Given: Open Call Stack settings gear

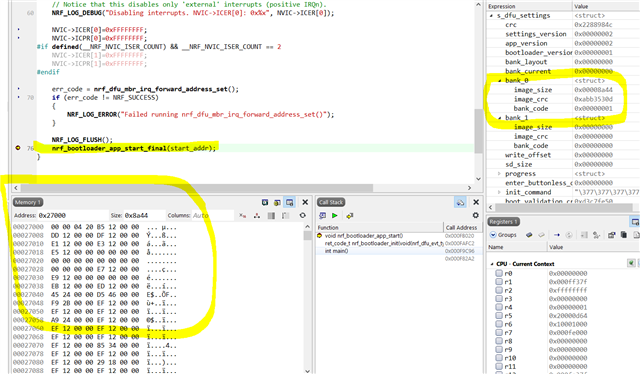Looking at the screenshot, I should click(476, 215).
